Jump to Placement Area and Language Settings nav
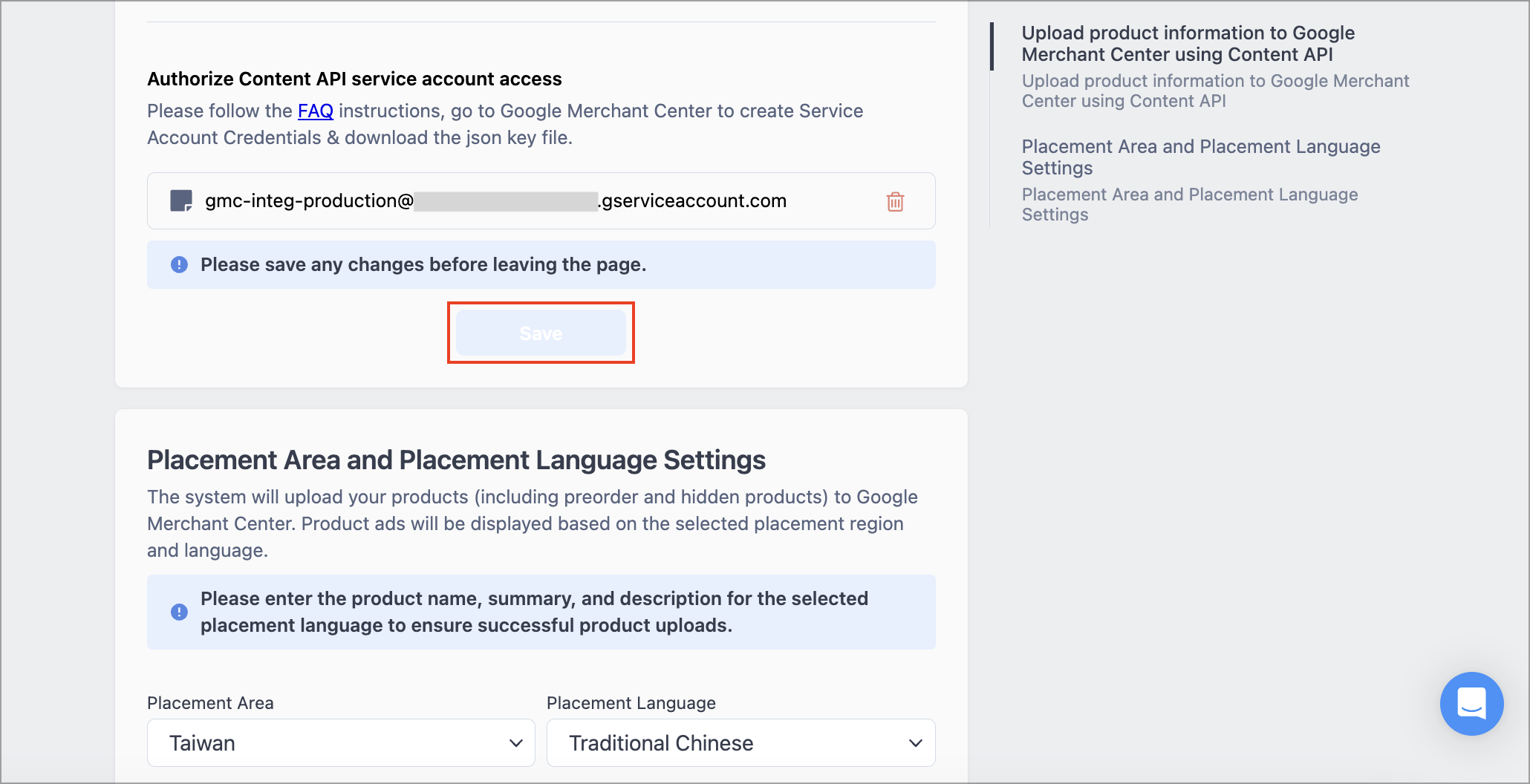This screenshot has height=784, width=1530. click(x=1201, y=157)
